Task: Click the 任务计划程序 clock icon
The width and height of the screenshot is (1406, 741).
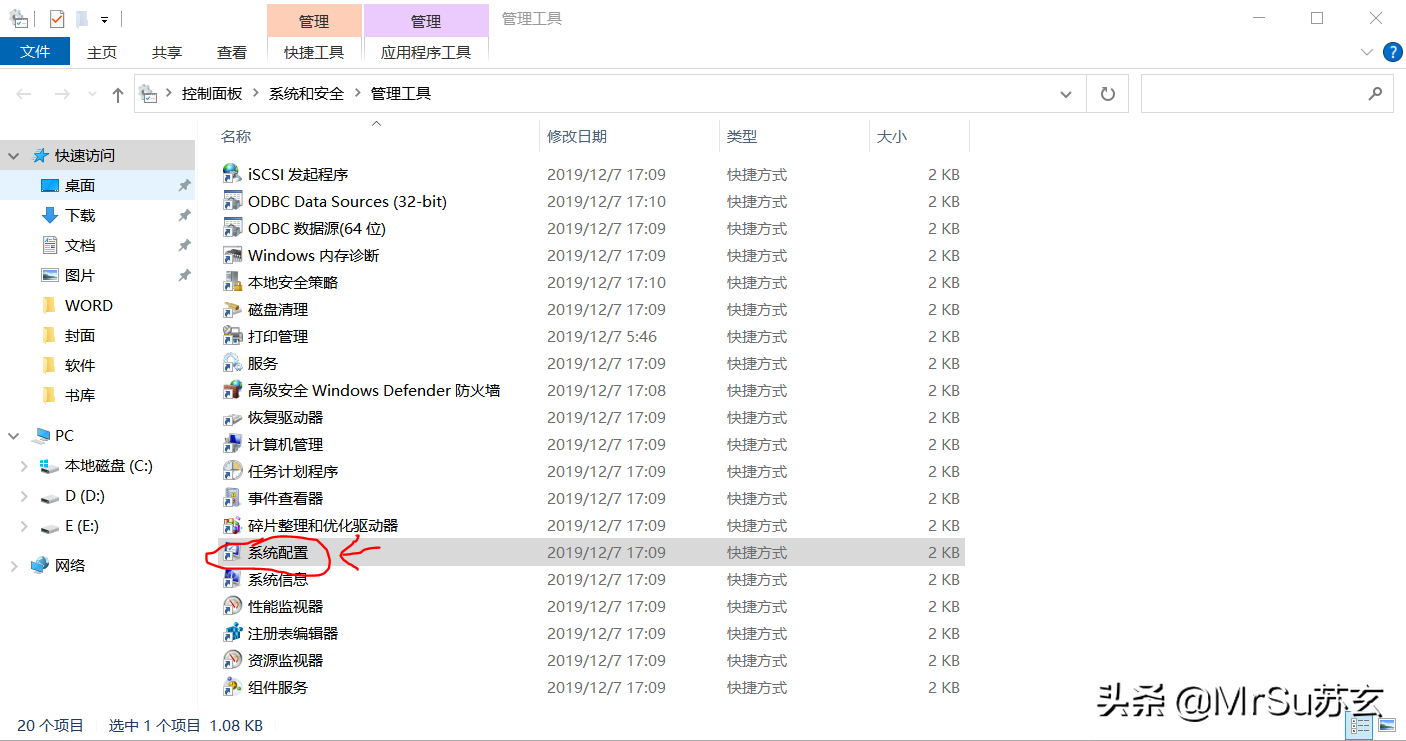Action: point(232,471)
